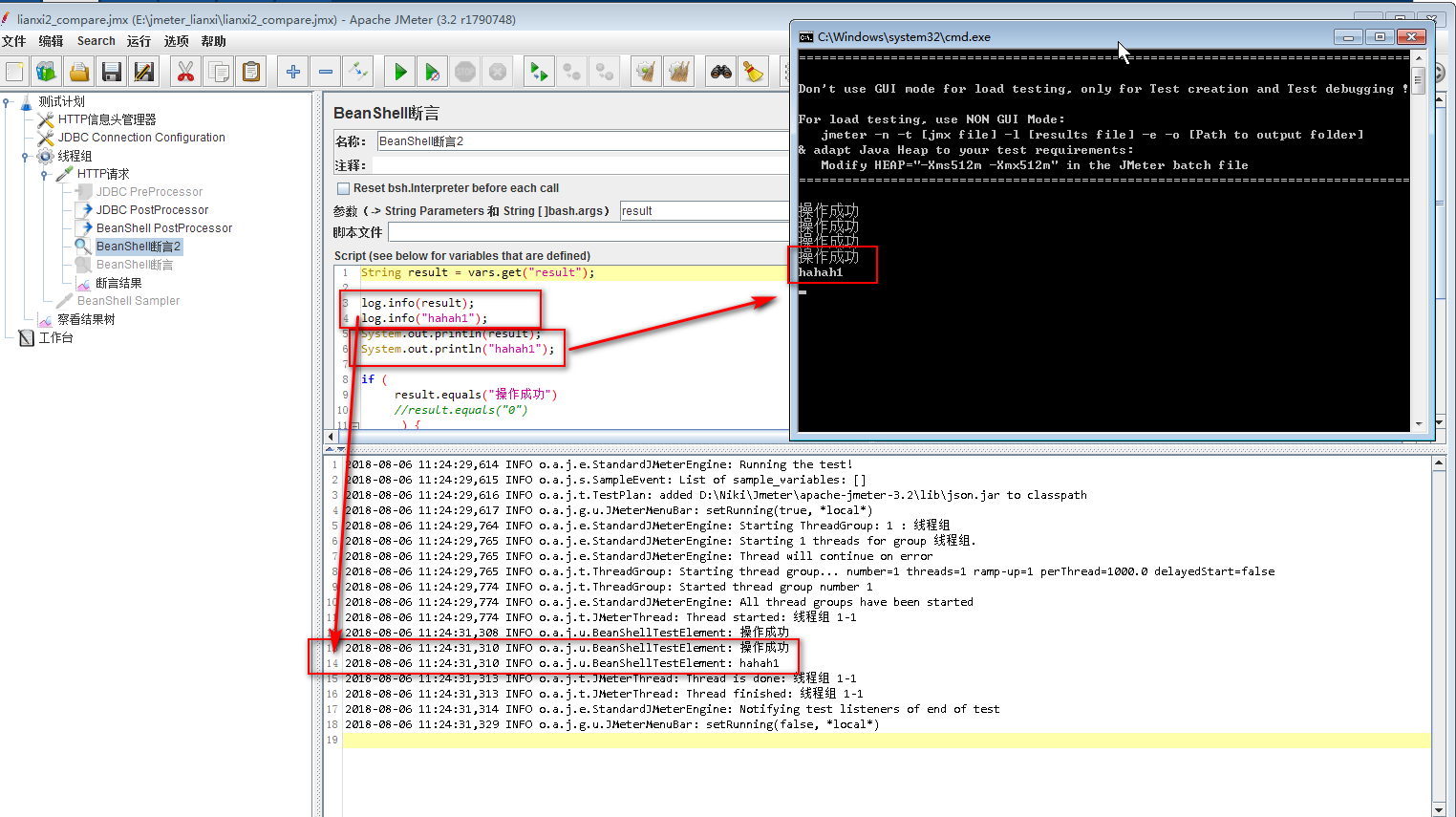Collapse all tree nodes with minus icon
This screenshot has height=817, width=1456.
tap(326, 72)
